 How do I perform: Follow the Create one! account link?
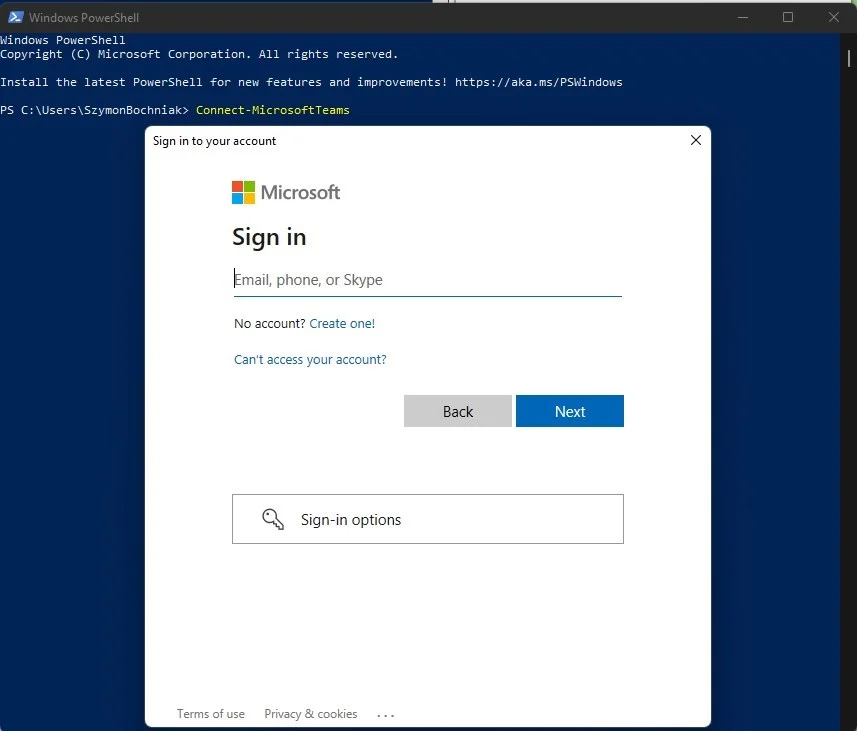click(342, 324)
